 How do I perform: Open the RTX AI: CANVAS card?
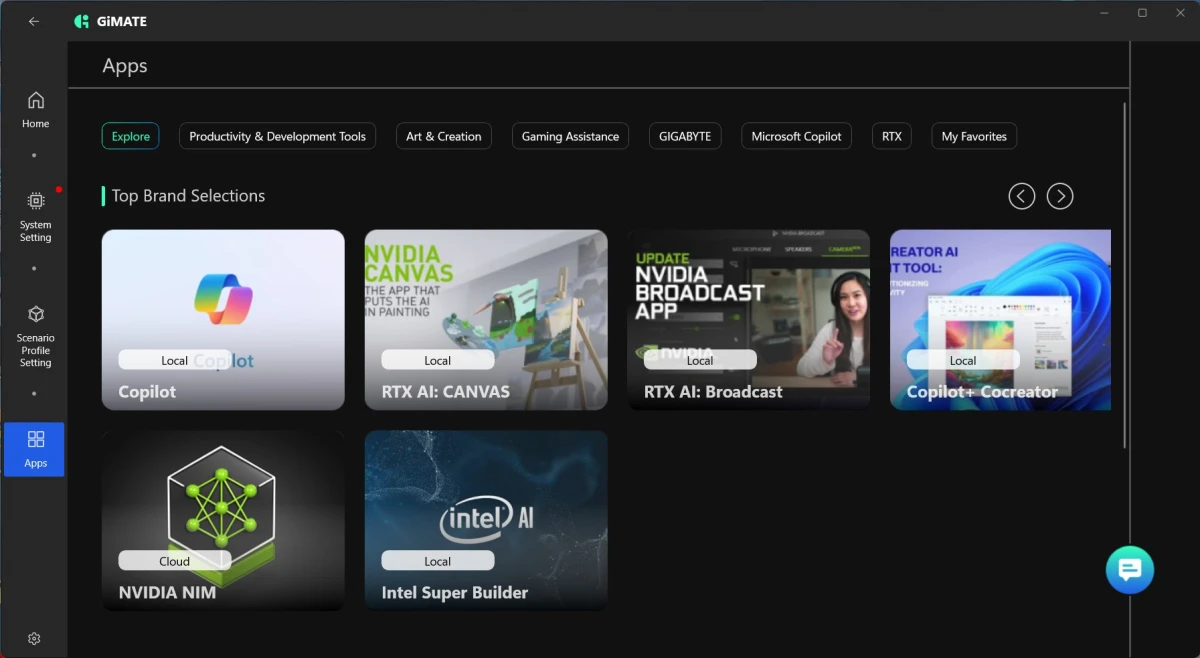pos(486,320)
